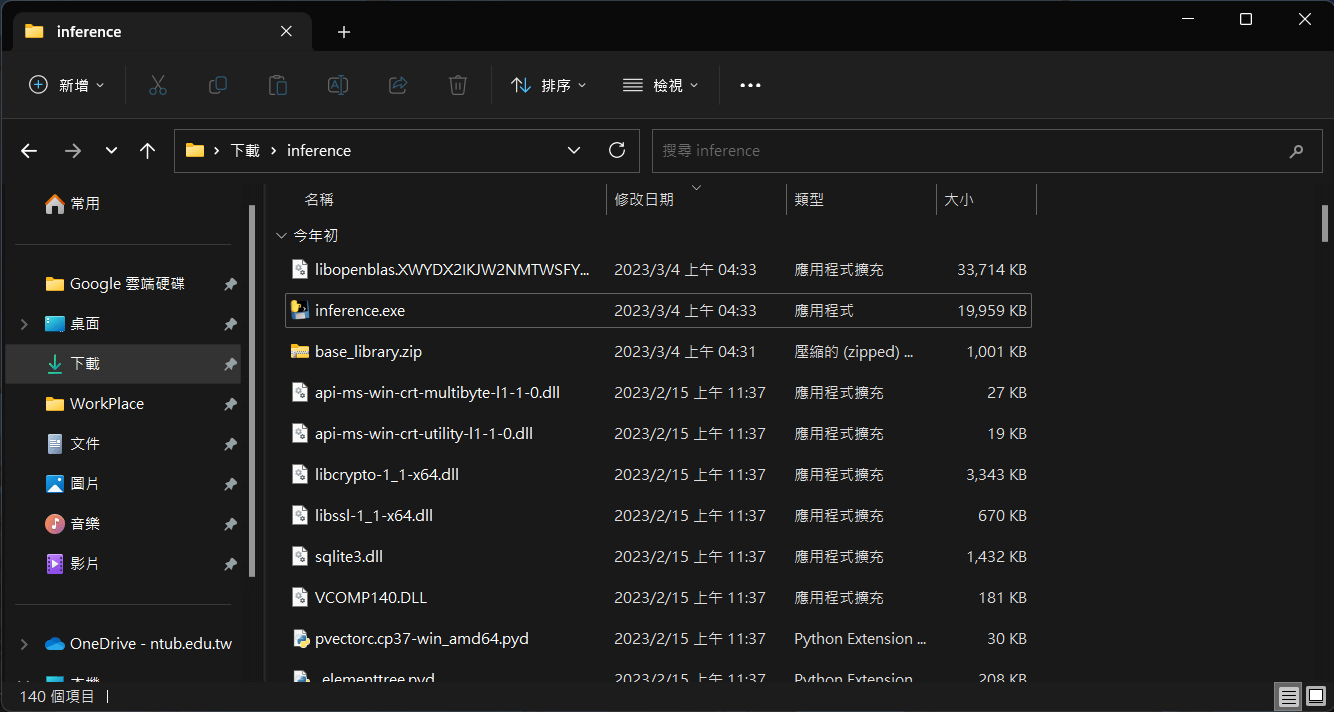
Task: Click the search magnifier icon
Action: point(1296,151)
